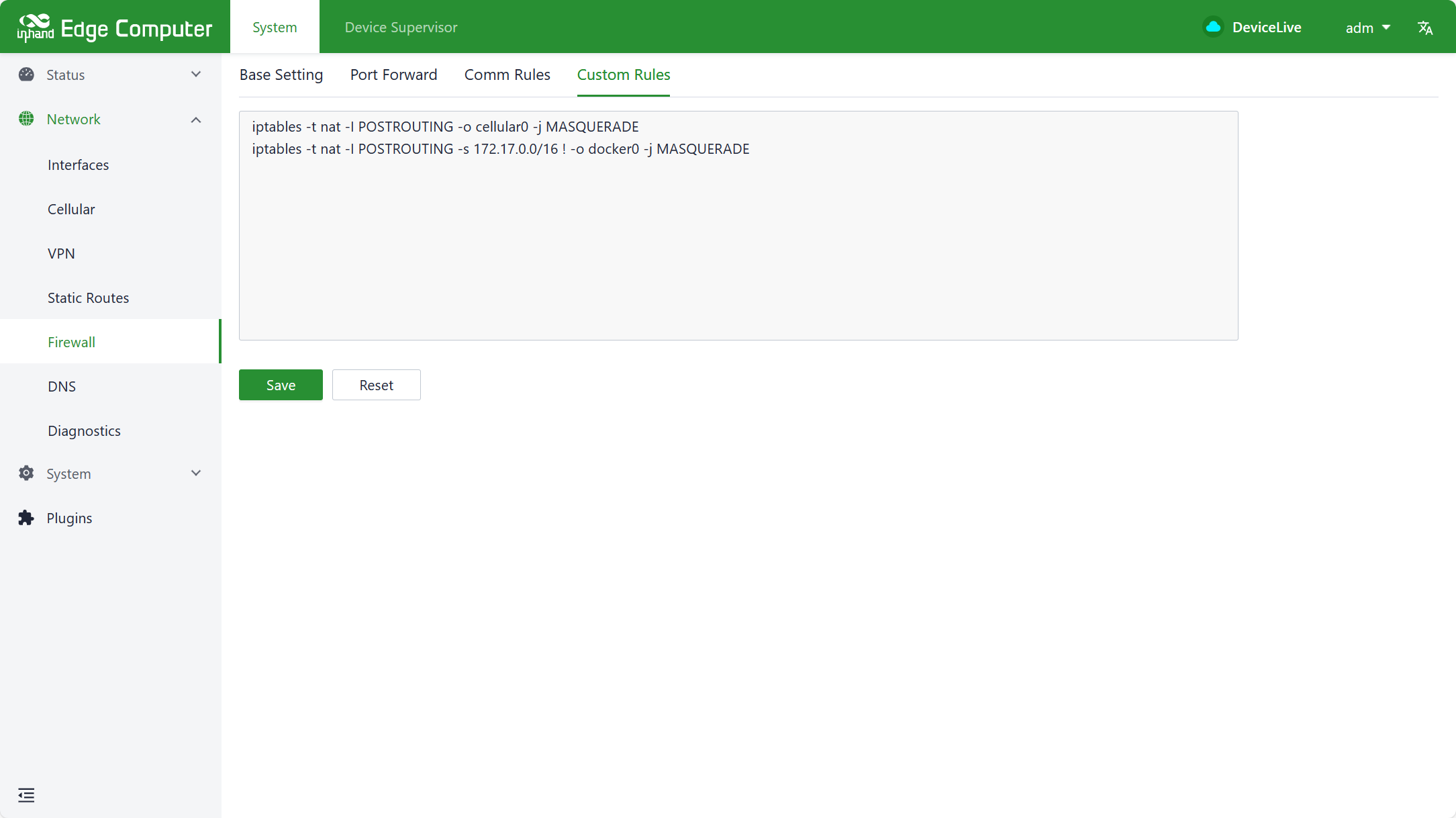Screen dimensions: 1456x818
Task: Open the adm user dropdown
Action: pos(1367,28)
